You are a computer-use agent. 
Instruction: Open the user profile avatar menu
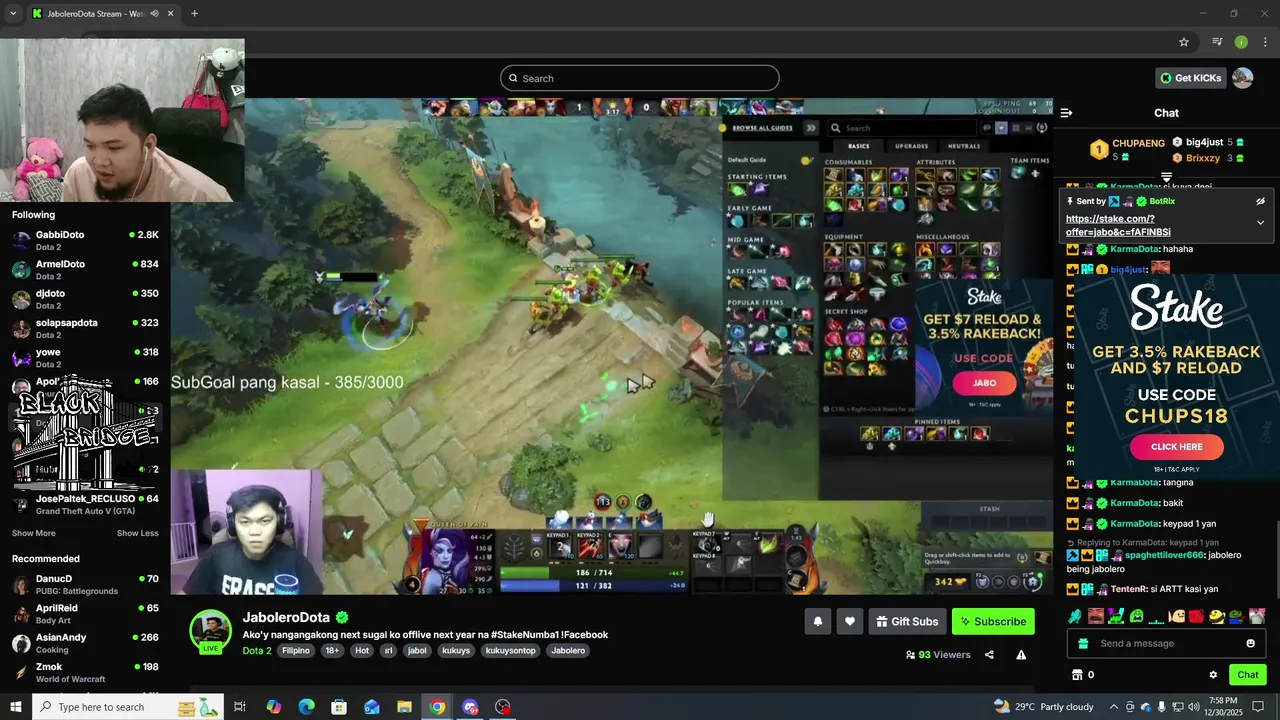pos(1243,78)
